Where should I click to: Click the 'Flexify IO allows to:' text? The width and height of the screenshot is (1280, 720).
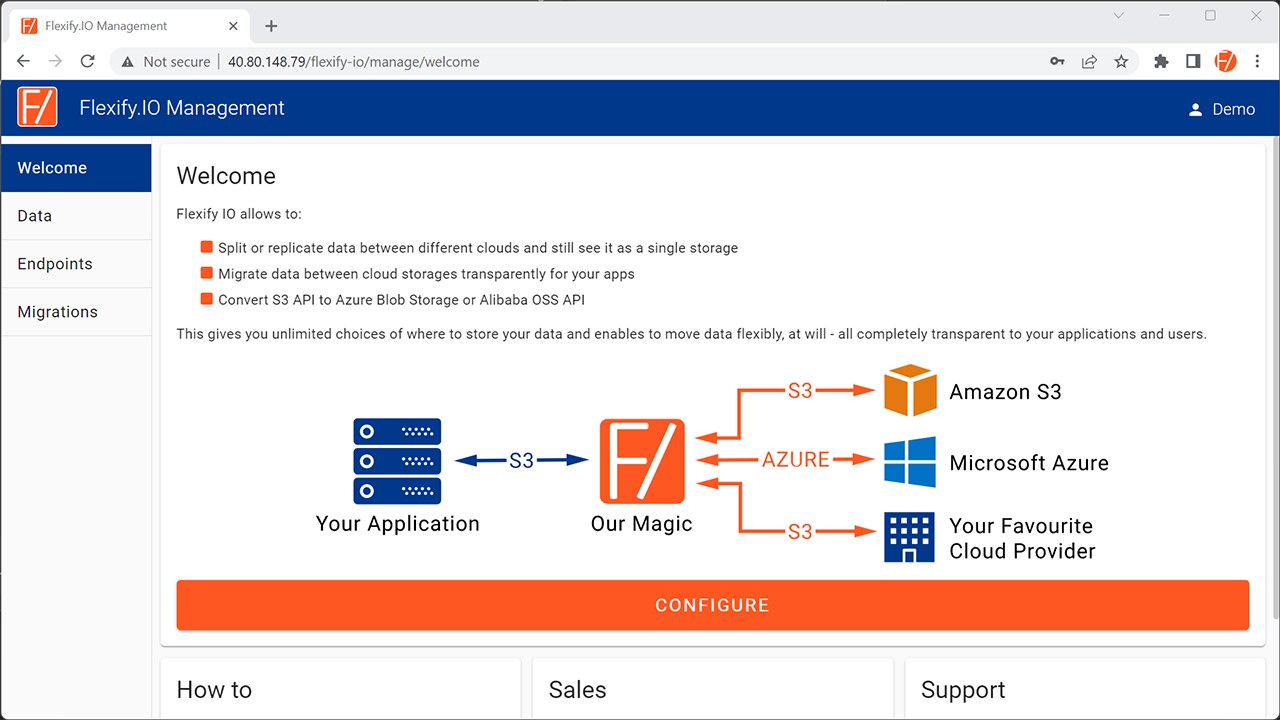pos(239,214)
